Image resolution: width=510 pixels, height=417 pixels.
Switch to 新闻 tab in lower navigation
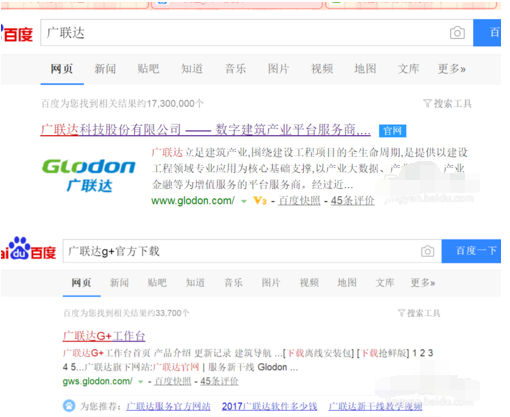pyautogui.click(x=119, y=283)
